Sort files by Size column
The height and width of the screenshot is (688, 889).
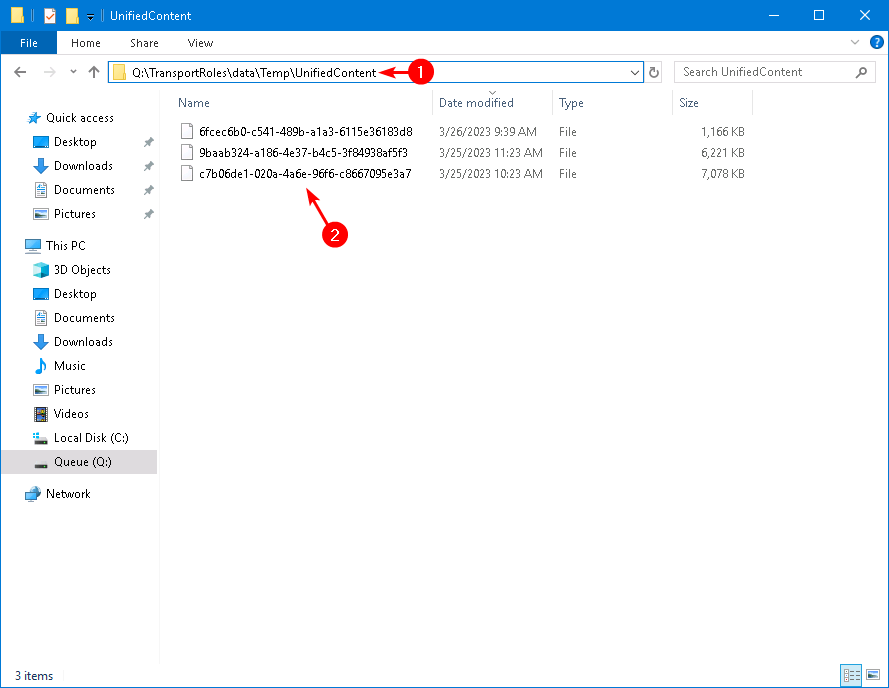tap(689, 103)
